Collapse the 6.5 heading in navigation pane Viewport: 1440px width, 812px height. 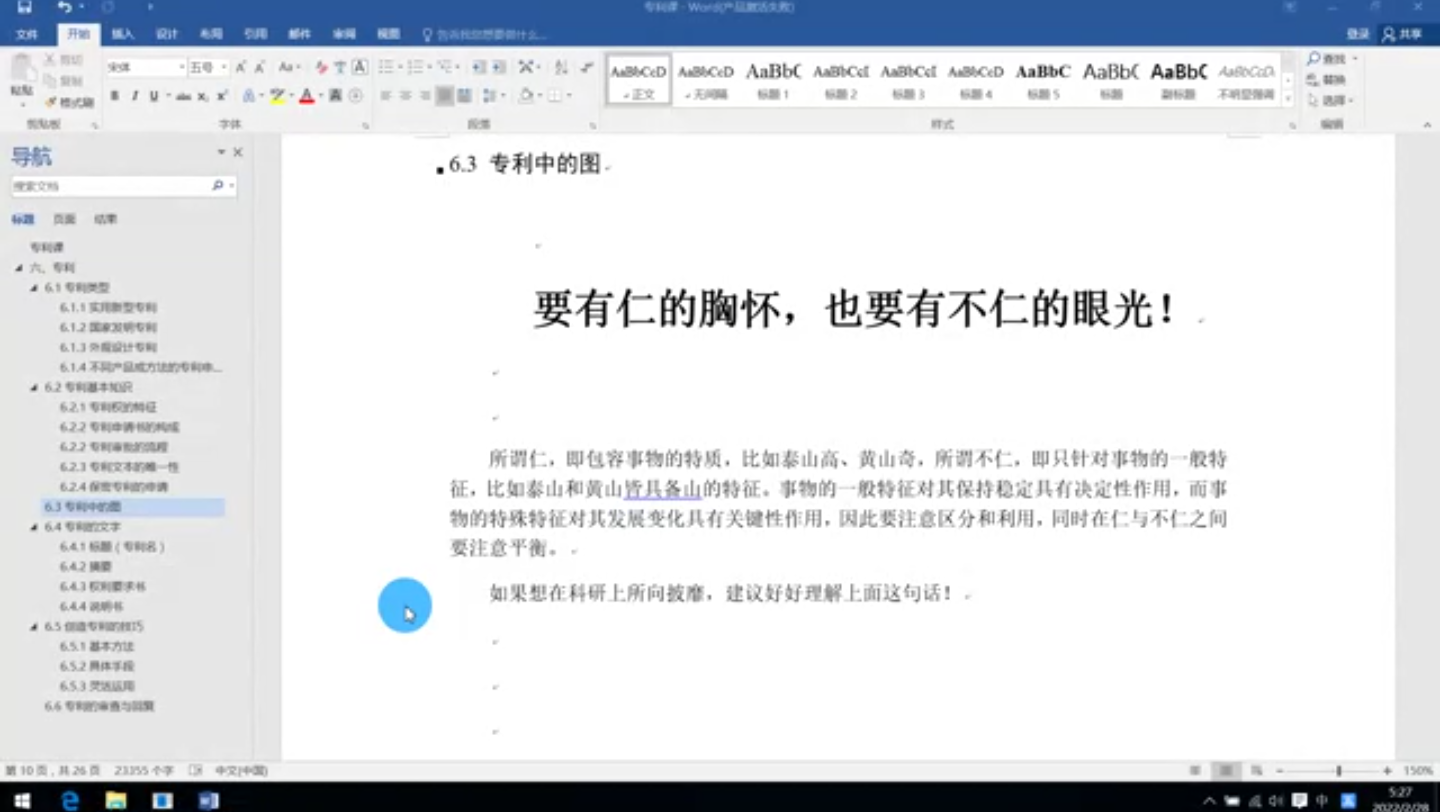[x=34, y=627]
